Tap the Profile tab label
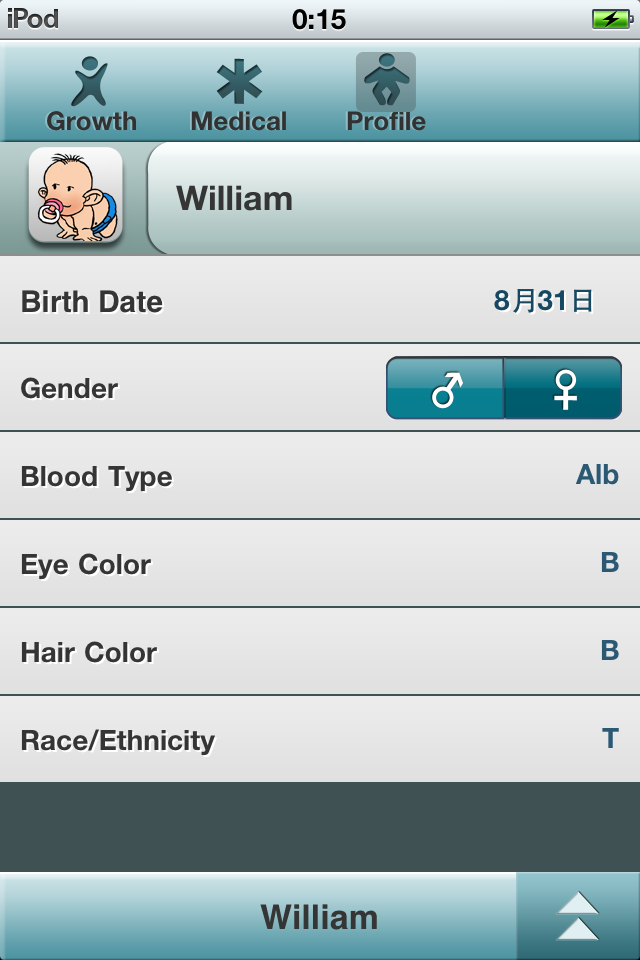640x960 pixels. click(x=386, y=121)
